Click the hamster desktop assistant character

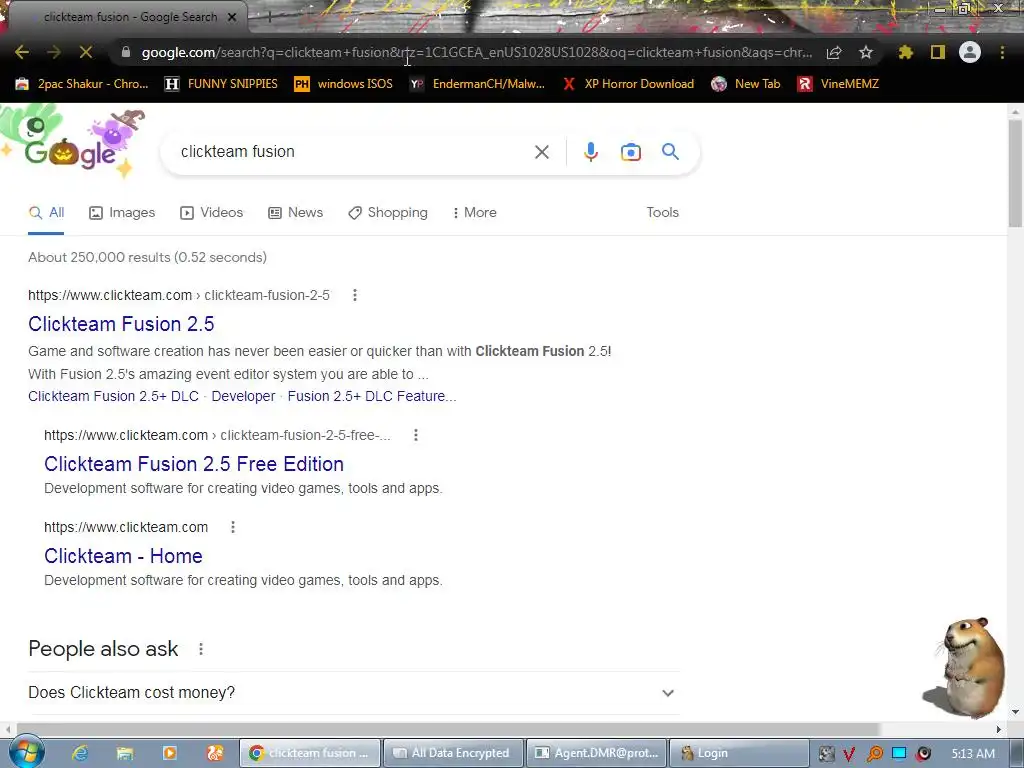[965, 667]
